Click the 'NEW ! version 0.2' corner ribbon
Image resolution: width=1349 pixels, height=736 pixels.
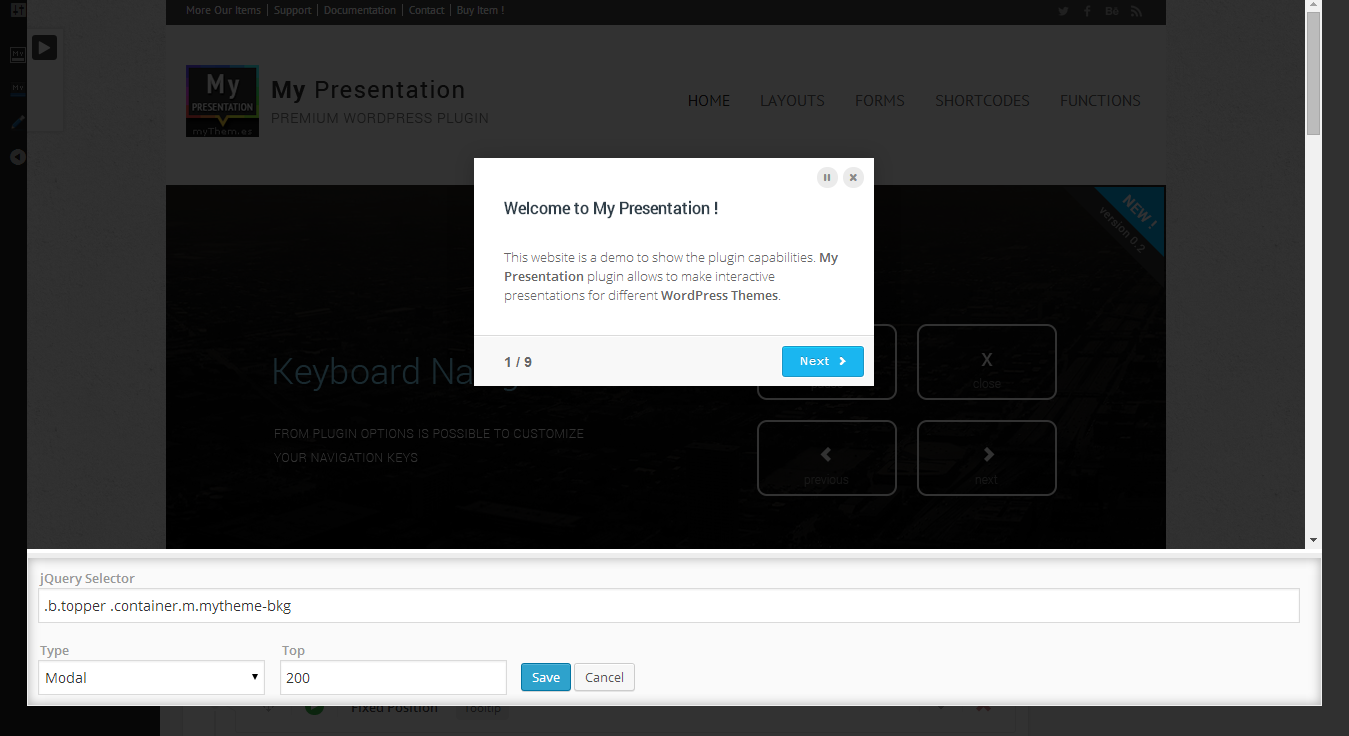point(1131,221)
